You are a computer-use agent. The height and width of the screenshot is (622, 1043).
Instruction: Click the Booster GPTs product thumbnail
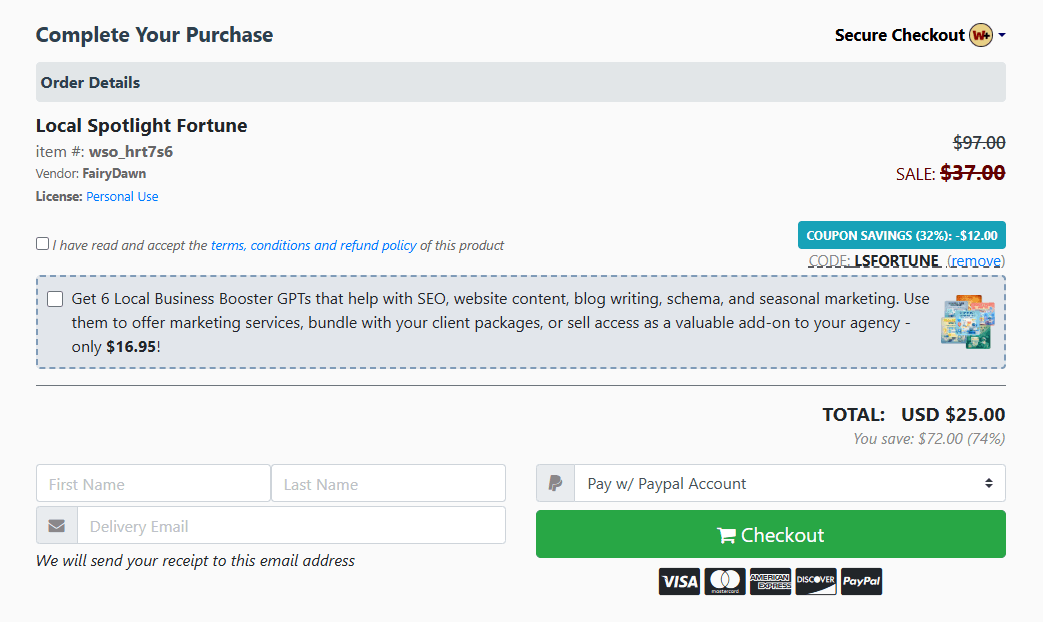click(x=968, y=322)
